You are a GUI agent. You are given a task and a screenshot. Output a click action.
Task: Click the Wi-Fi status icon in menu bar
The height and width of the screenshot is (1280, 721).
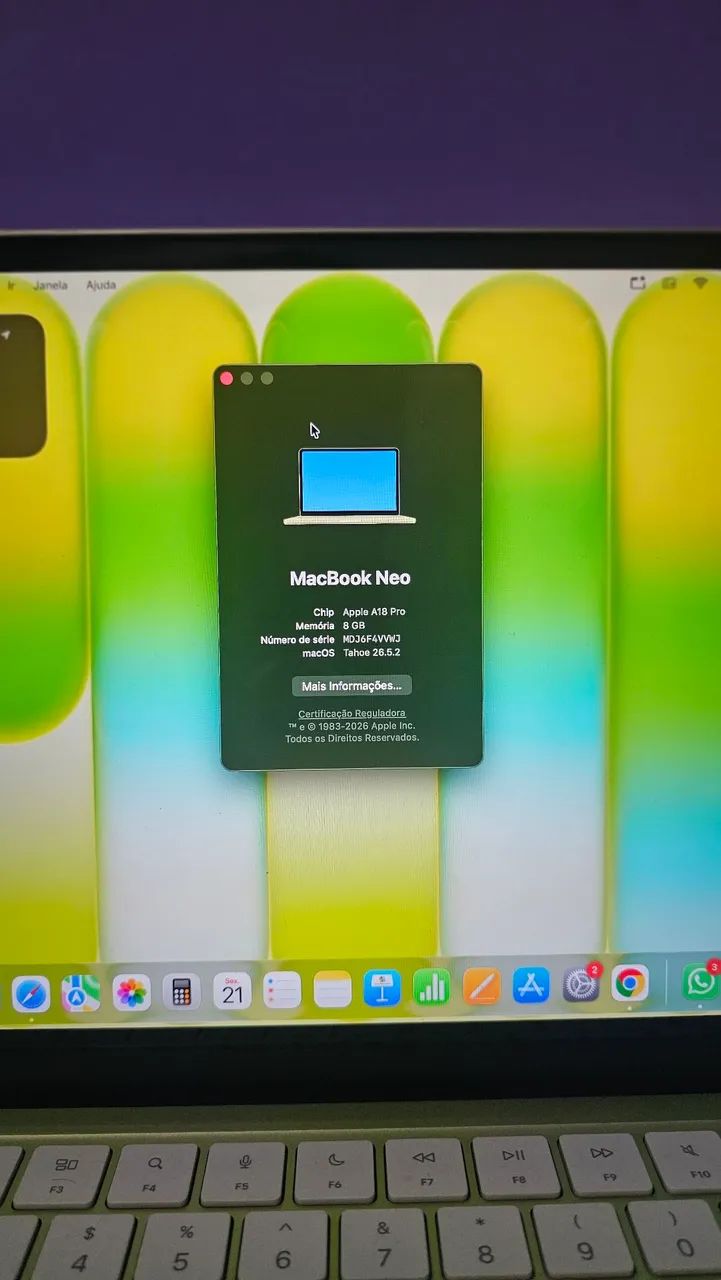(700, 284)
